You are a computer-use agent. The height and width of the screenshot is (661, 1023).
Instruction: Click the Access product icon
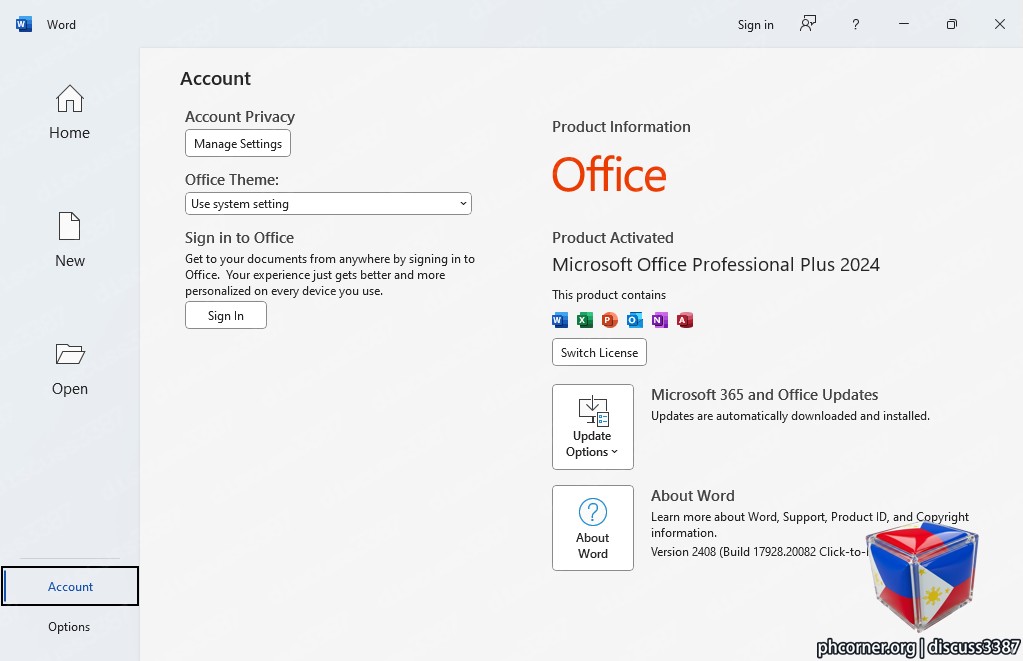tap(684, 320)
